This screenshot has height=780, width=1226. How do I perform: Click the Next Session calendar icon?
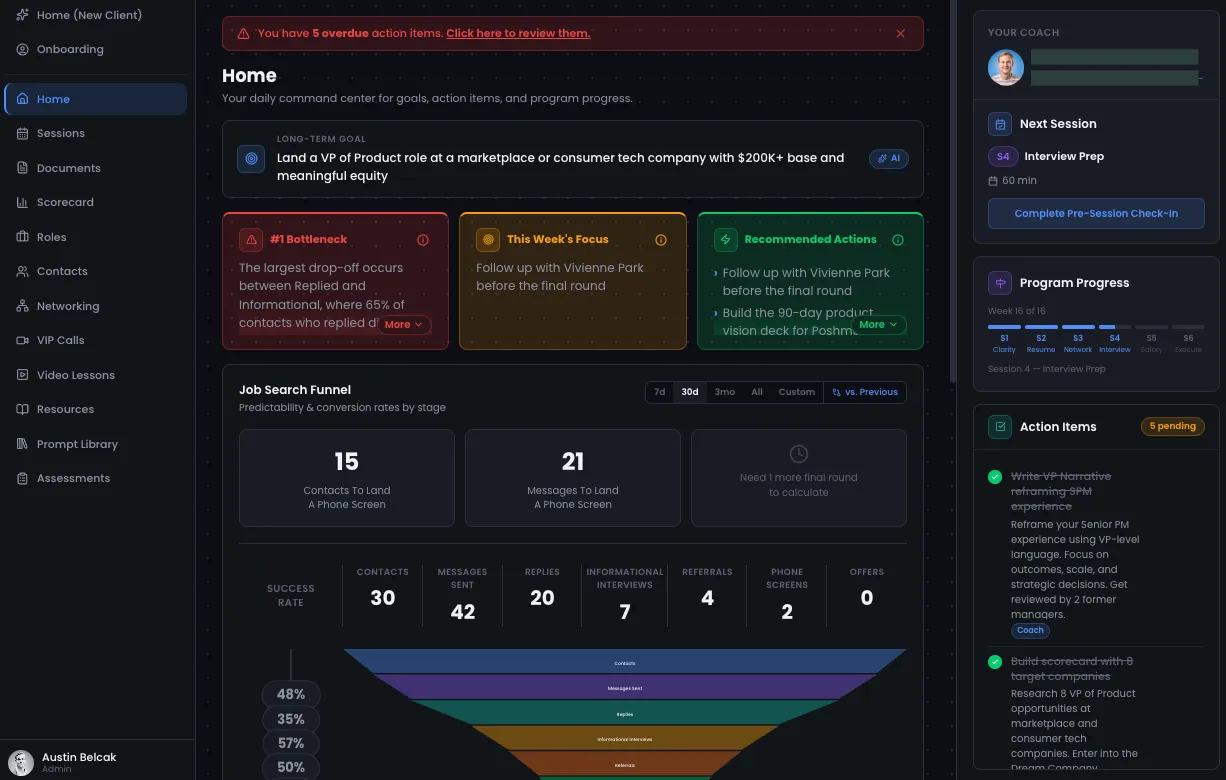tap(999, 124)
